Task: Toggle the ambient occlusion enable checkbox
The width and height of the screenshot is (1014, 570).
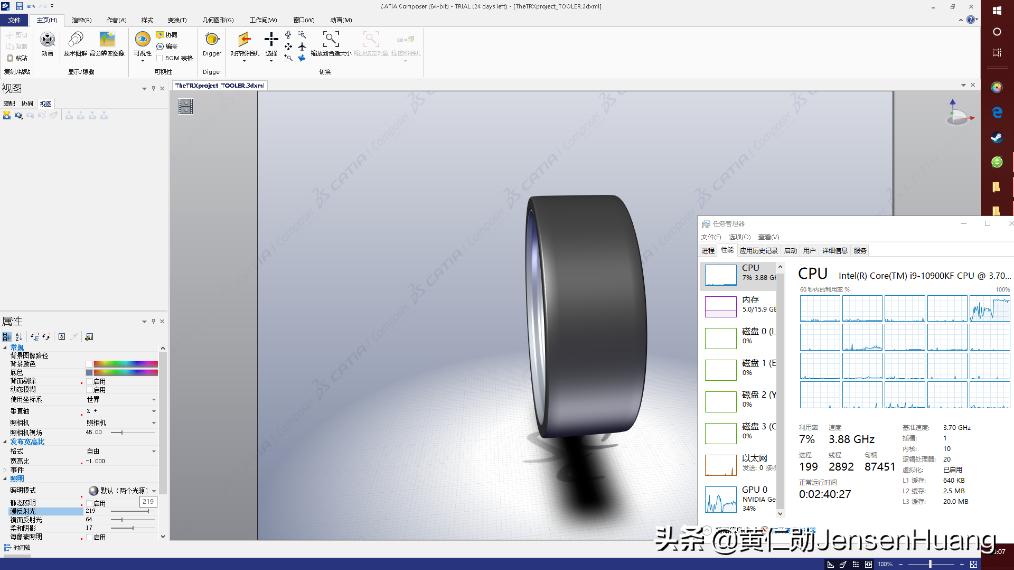Action: (88, 537)
